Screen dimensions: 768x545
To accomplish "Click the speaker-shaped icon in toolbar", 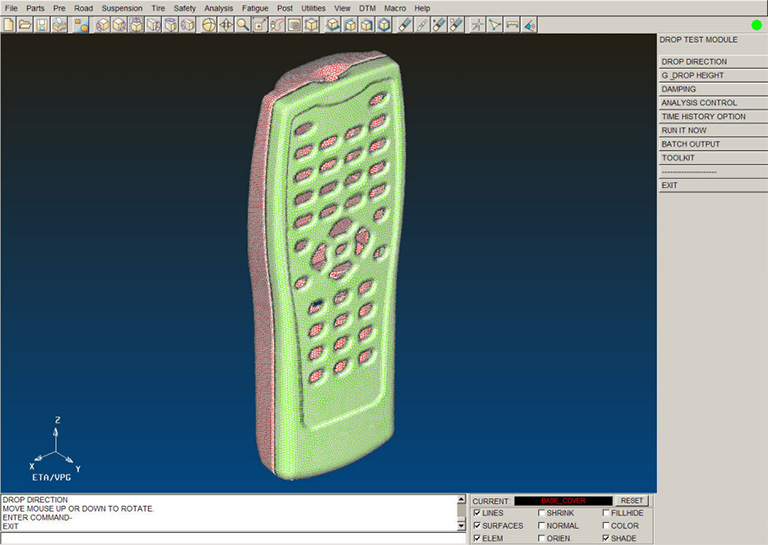I will (529, 24).
